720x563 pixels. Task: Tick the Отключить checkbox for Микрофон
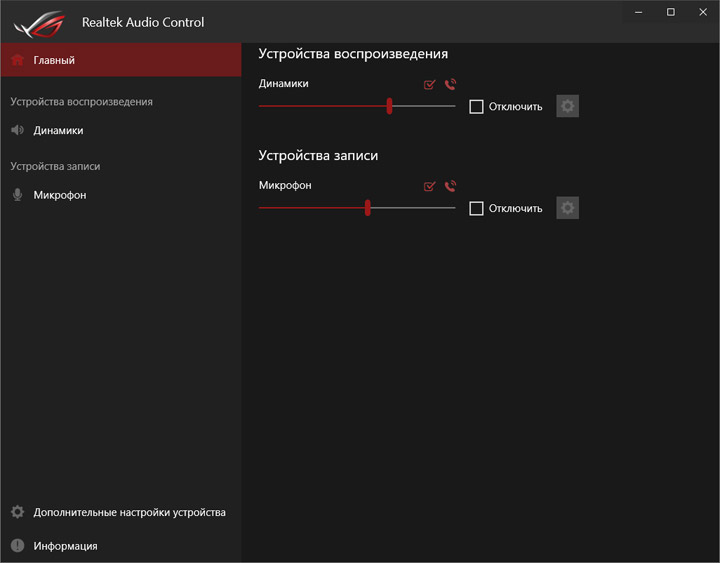[x=477, y=208]
